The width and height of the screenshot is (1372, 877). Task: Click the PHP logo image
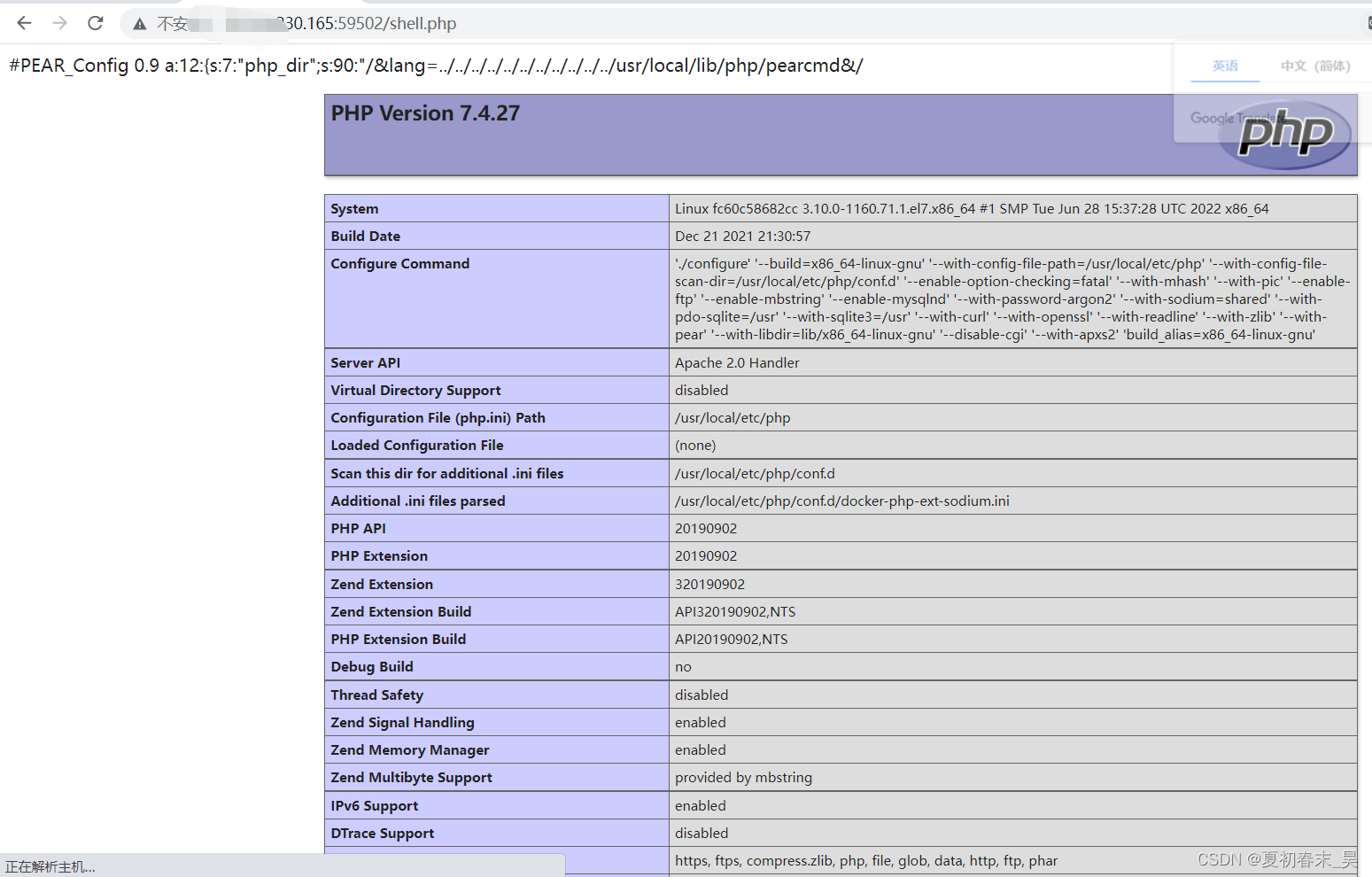click(1285, 134)
